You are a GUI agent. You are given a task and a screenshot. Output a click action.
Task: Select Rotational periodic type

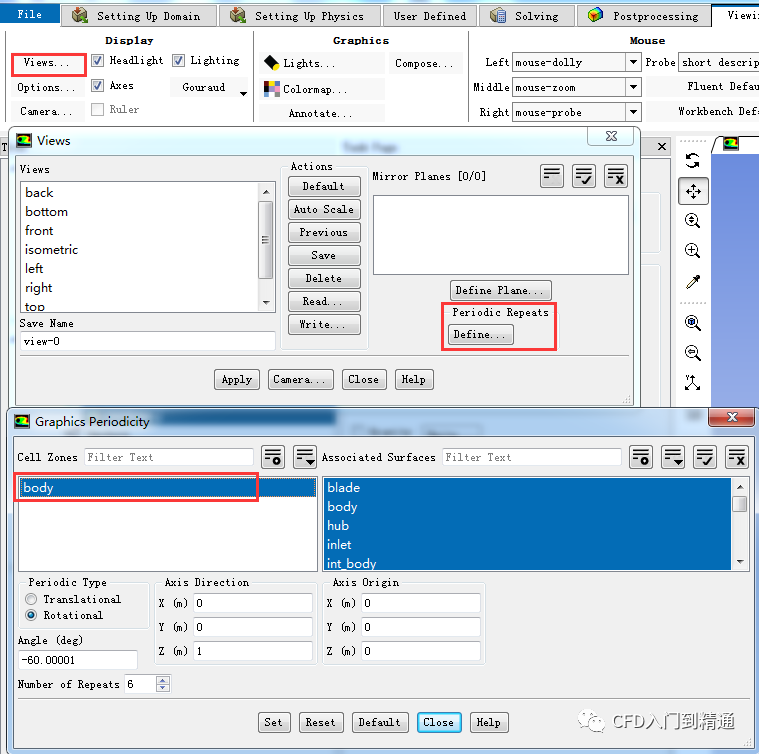(31, 615)
